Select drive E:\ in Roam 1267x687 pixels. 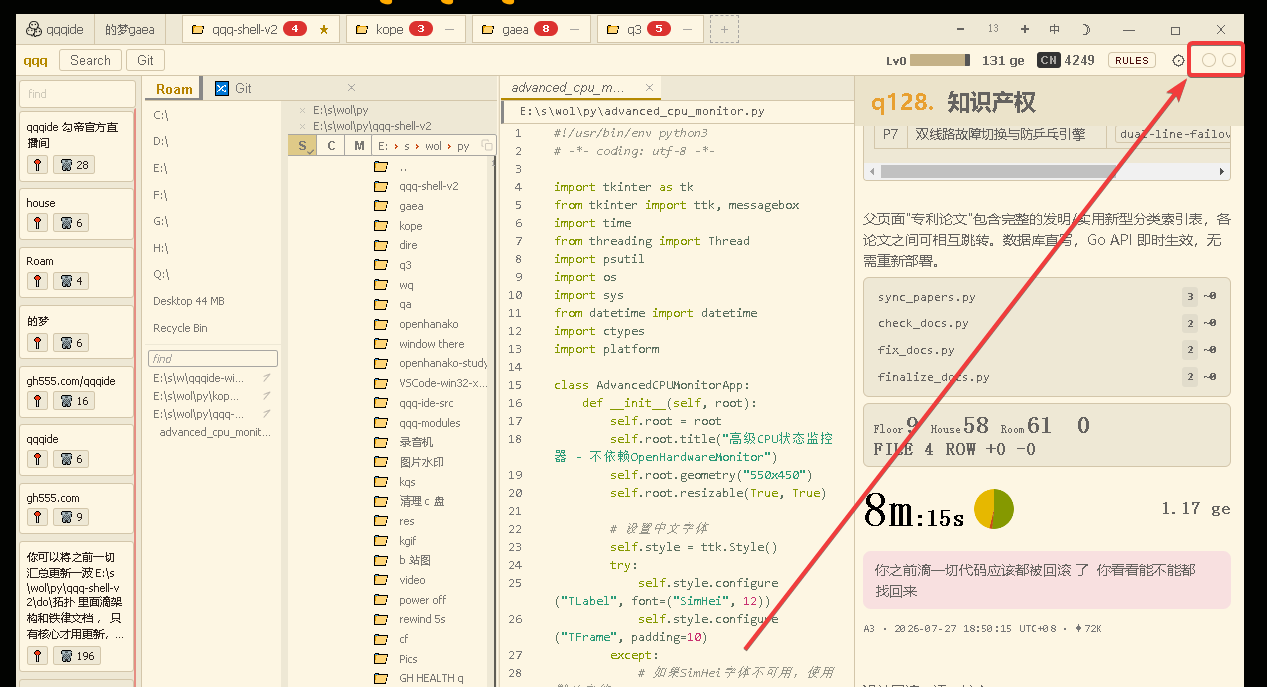161,168
